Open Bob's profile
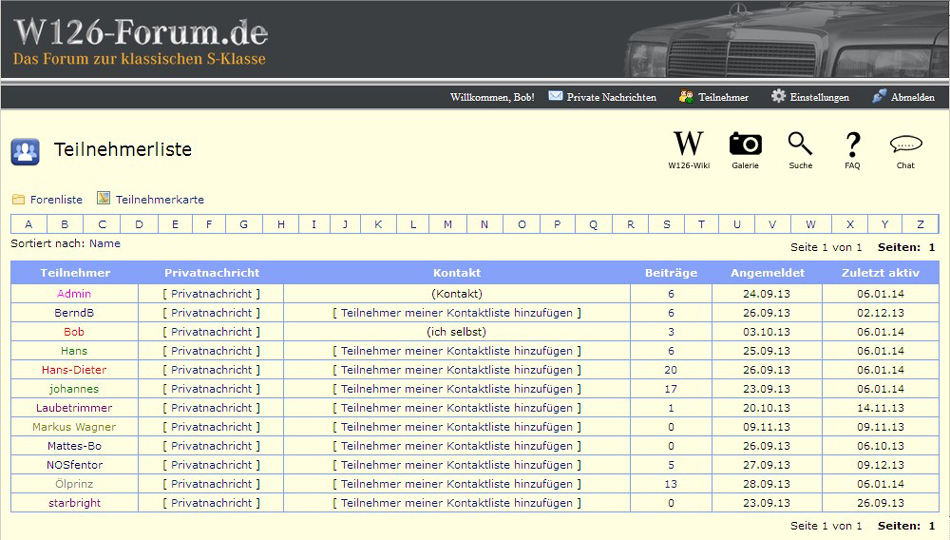Image resolution: width=950 pixels, height=540 pixels. 74,332
